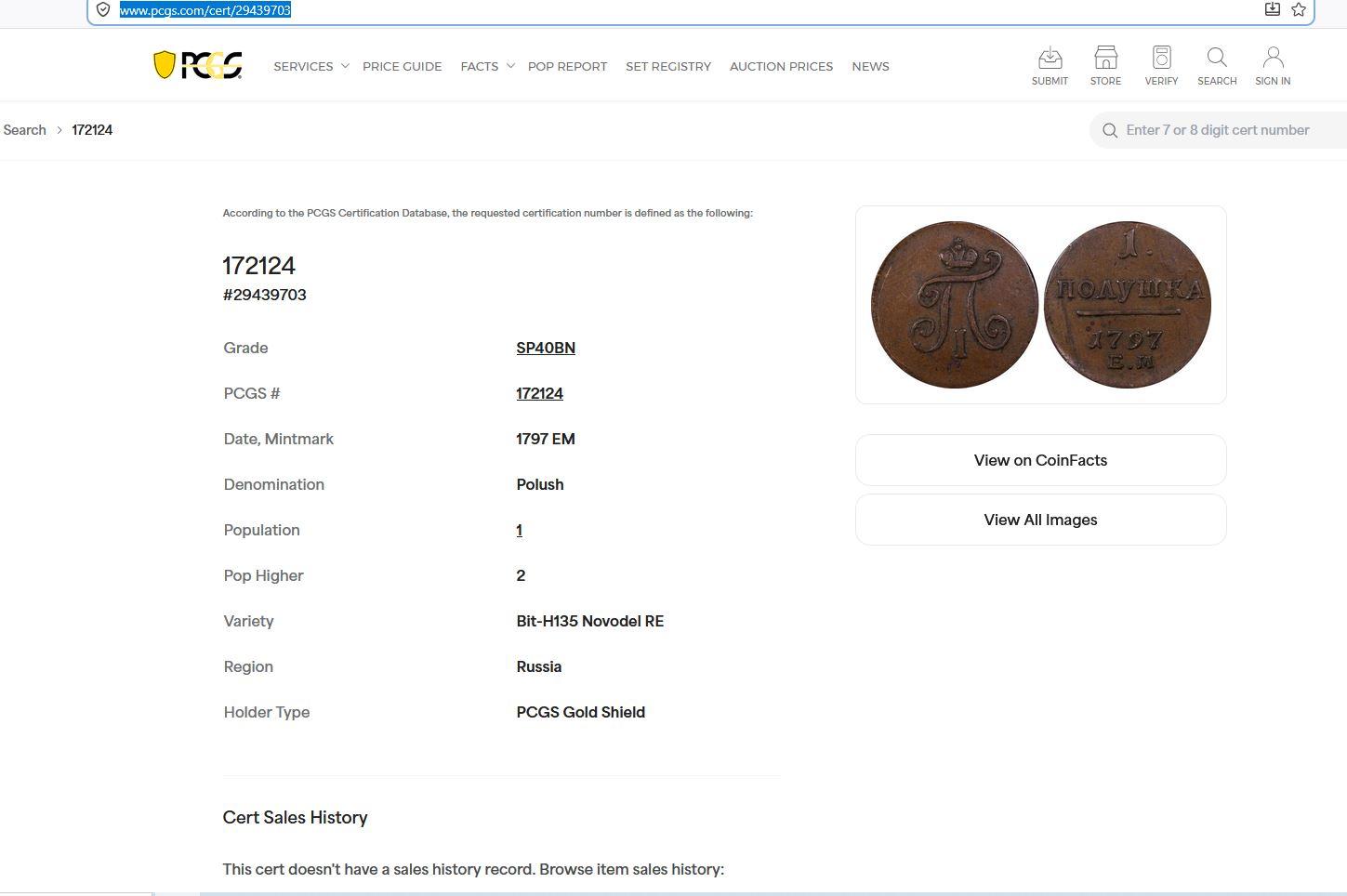
Task: Click the browser download/install icon in address bar
Action: (1273, 9)
